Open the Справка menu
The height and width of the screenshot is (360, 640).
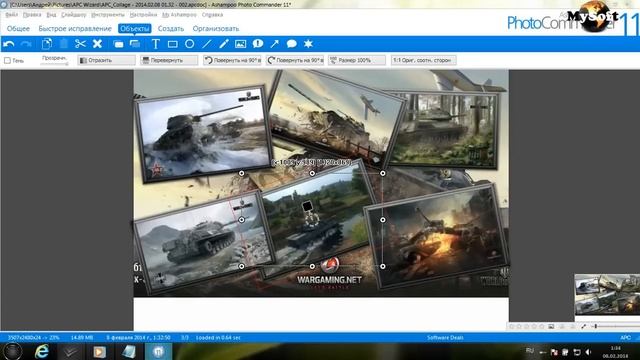[x=212, y=15]
